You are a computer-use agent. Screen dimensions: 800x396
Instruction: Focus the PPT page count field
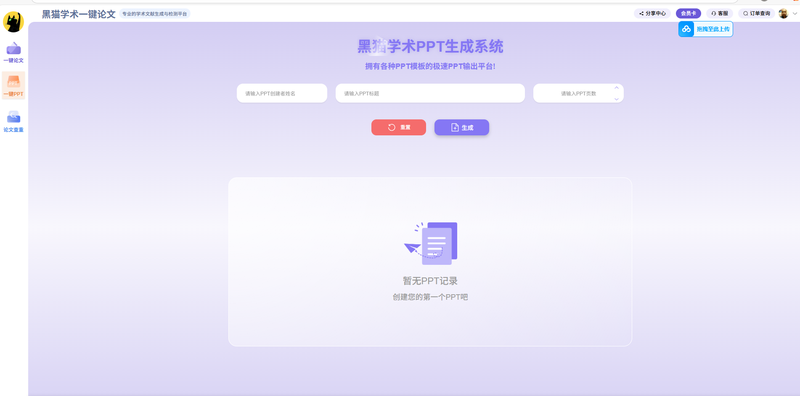pyautogui.click(x=579, y=93)
